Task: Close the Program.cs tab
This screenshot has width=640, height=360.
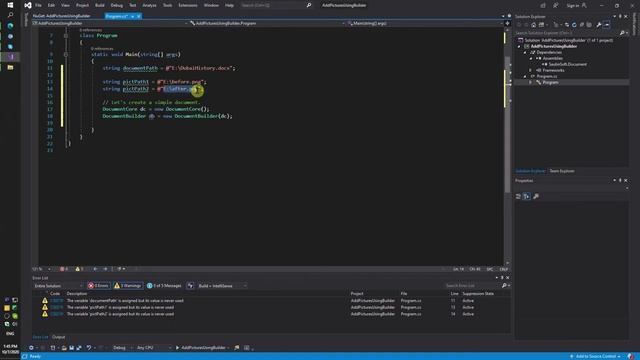Action: (x=139, y=16)
